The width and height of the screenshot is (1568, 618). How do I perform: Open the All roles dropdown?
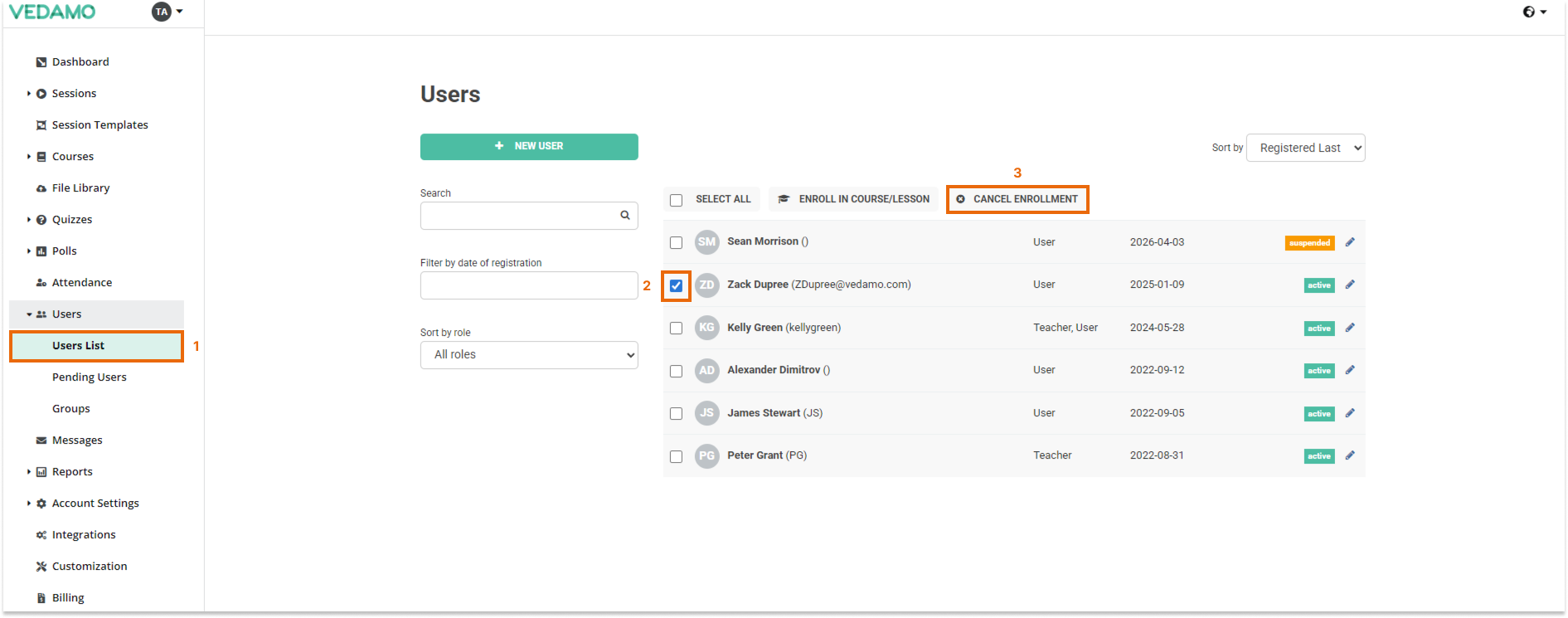[x=529, y=355]
